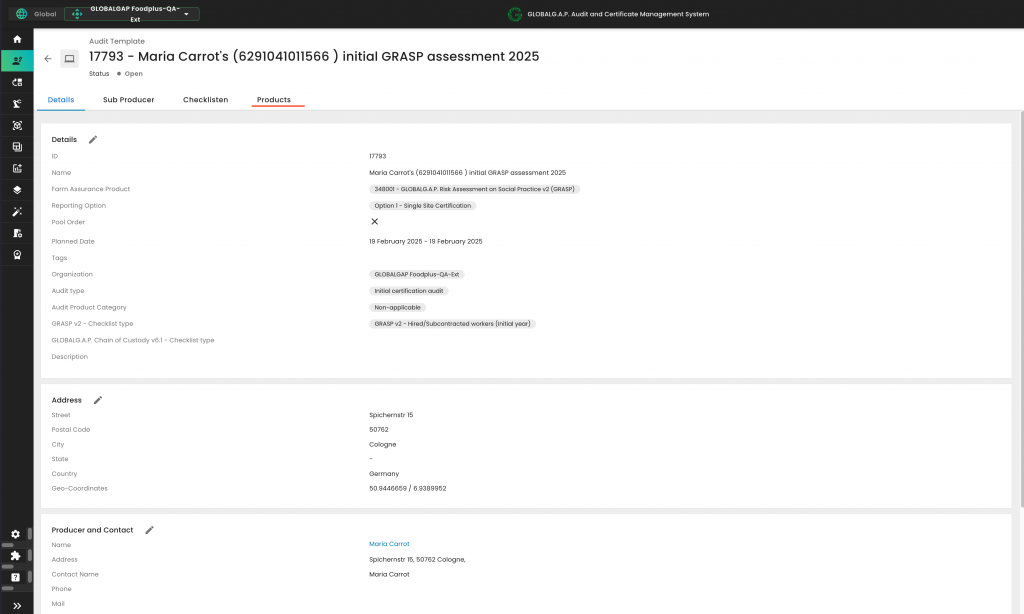Click the back arrow beside audit title
The width and height of the screenshot is (1024, 614).
(x=48, y=59)
